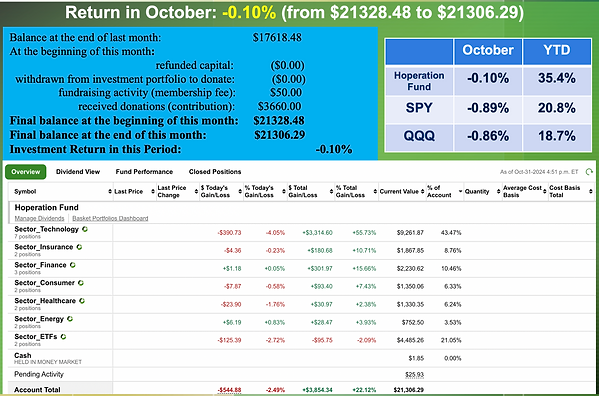Open the Fund Performance tab
The width and height of the screenshot is (599, 396).
click(144, 172)
